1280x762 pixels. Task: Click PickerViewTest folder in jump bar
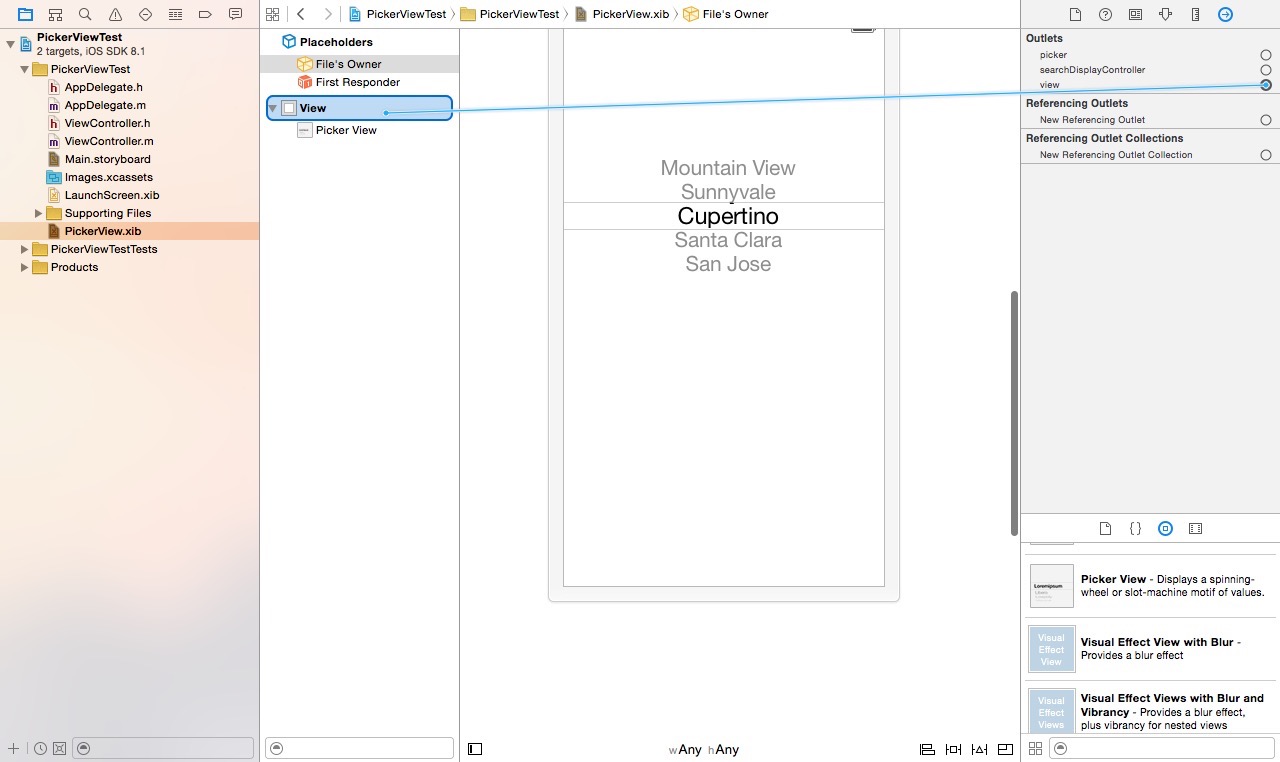510,14
